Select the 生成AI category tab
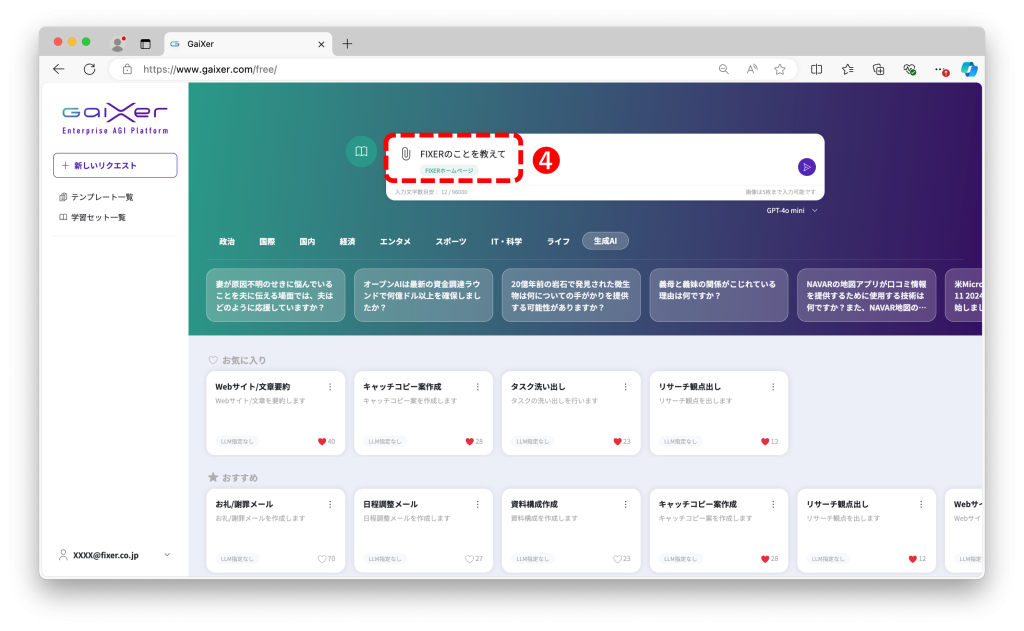Viewport: 1024px width, 631px height. [x=605, y=241]
